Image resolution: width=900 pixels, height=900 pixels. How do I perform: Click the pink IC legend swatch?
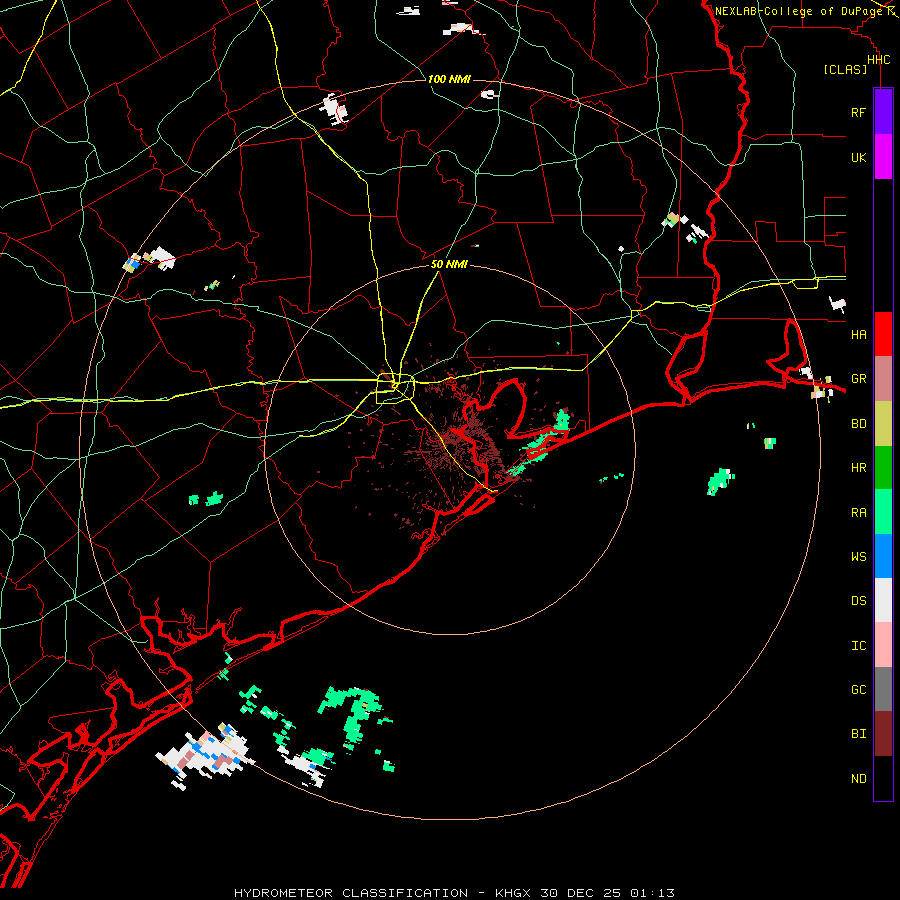pos(883,645)
